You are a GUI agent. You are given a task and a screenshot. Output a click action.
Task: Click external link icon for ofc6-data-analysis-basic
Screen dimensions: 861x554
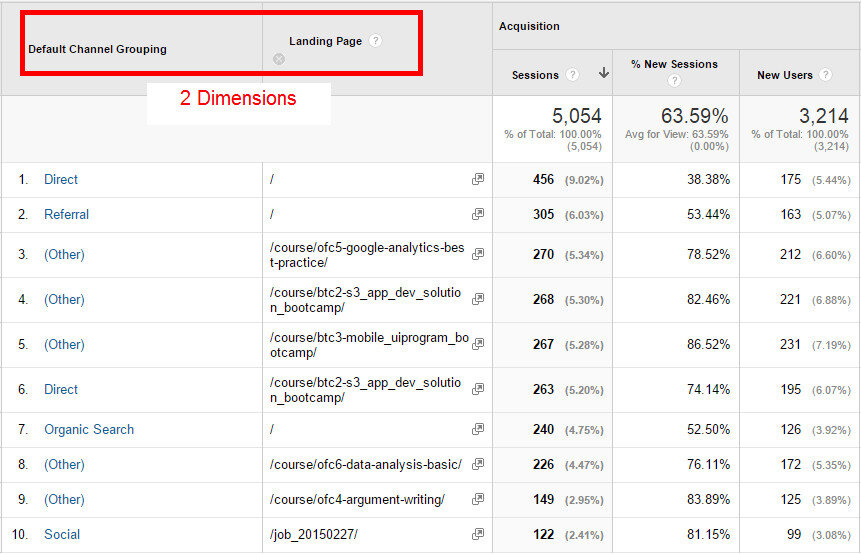click(x=478, y=464)
